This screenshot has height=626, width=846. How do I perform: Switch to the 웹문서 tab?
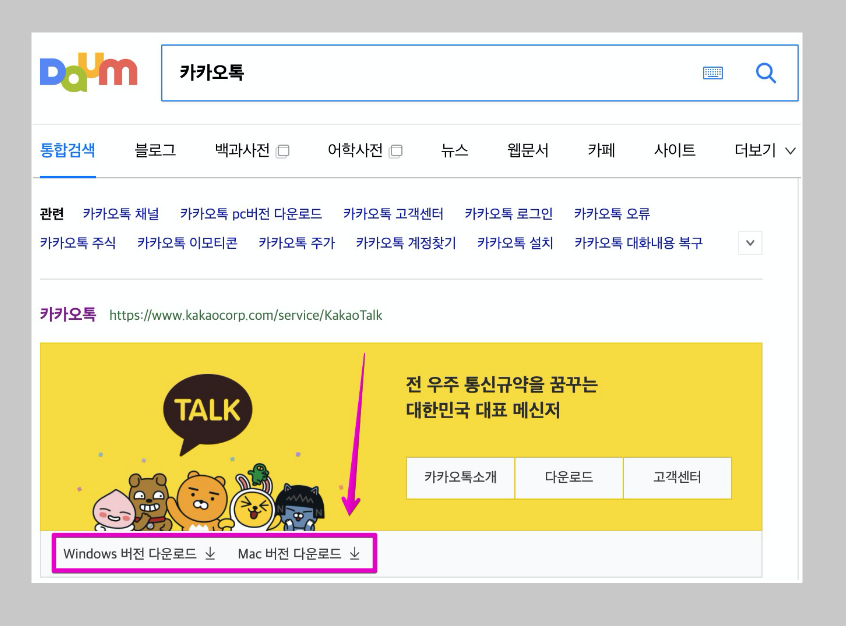click(x=528, y=150)
